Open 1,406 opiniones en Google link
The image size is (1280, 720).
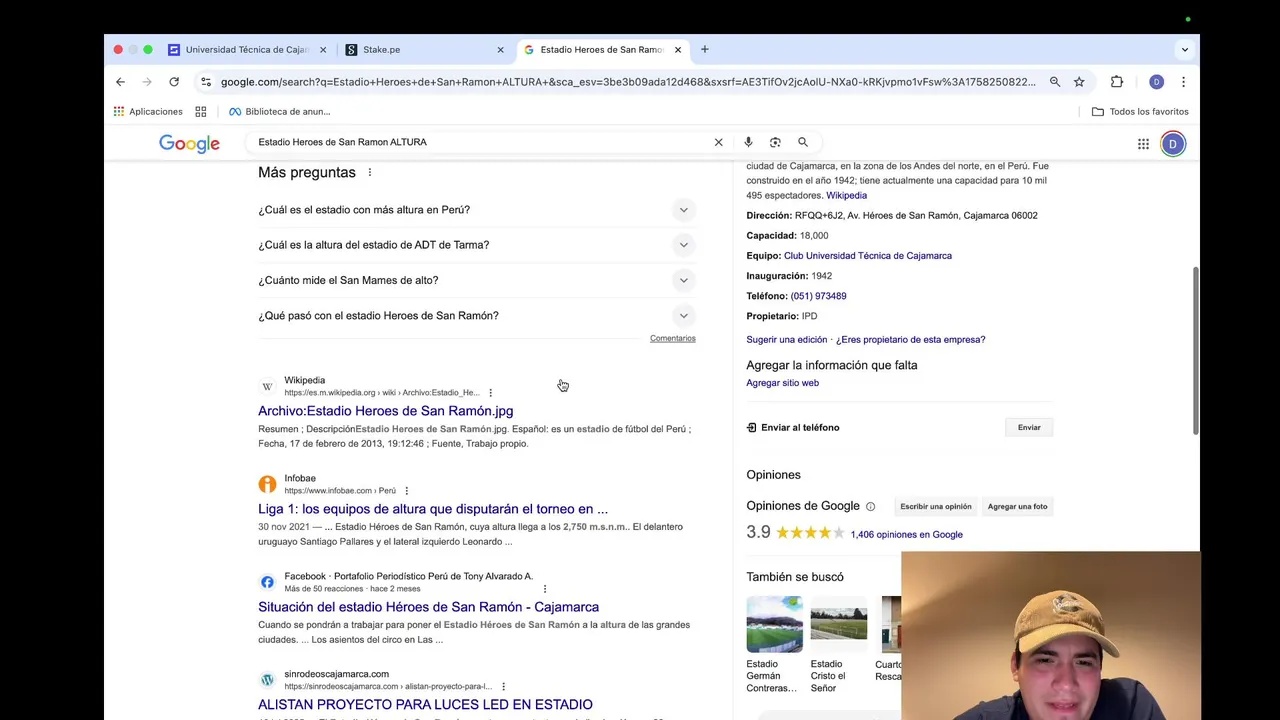tap(906, 535)
